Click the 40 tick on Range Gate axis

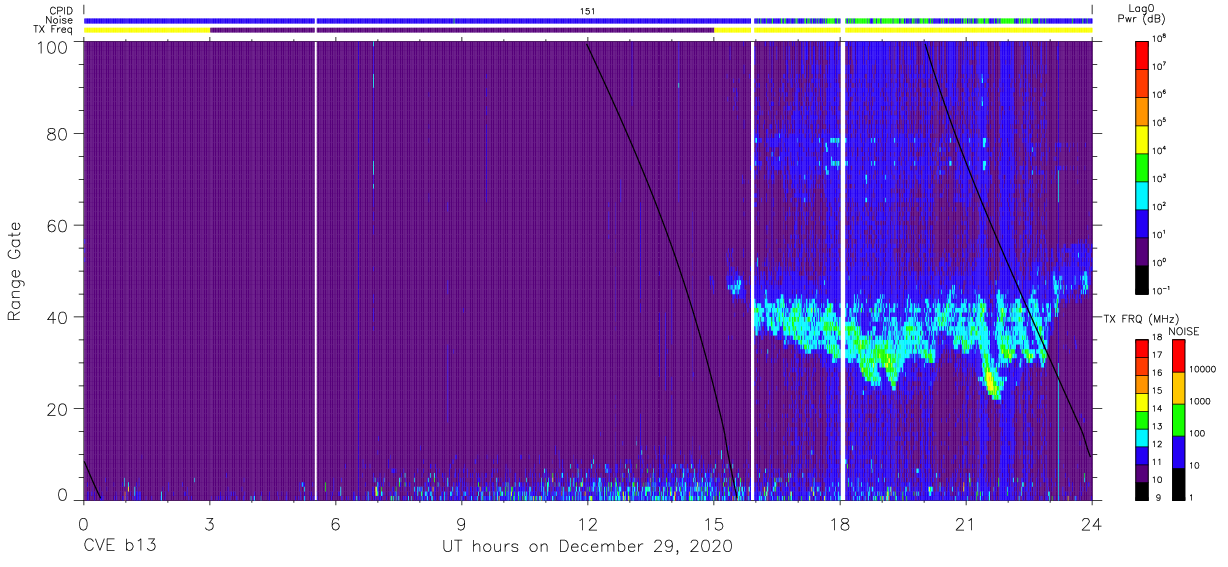[x=57, y=317]
